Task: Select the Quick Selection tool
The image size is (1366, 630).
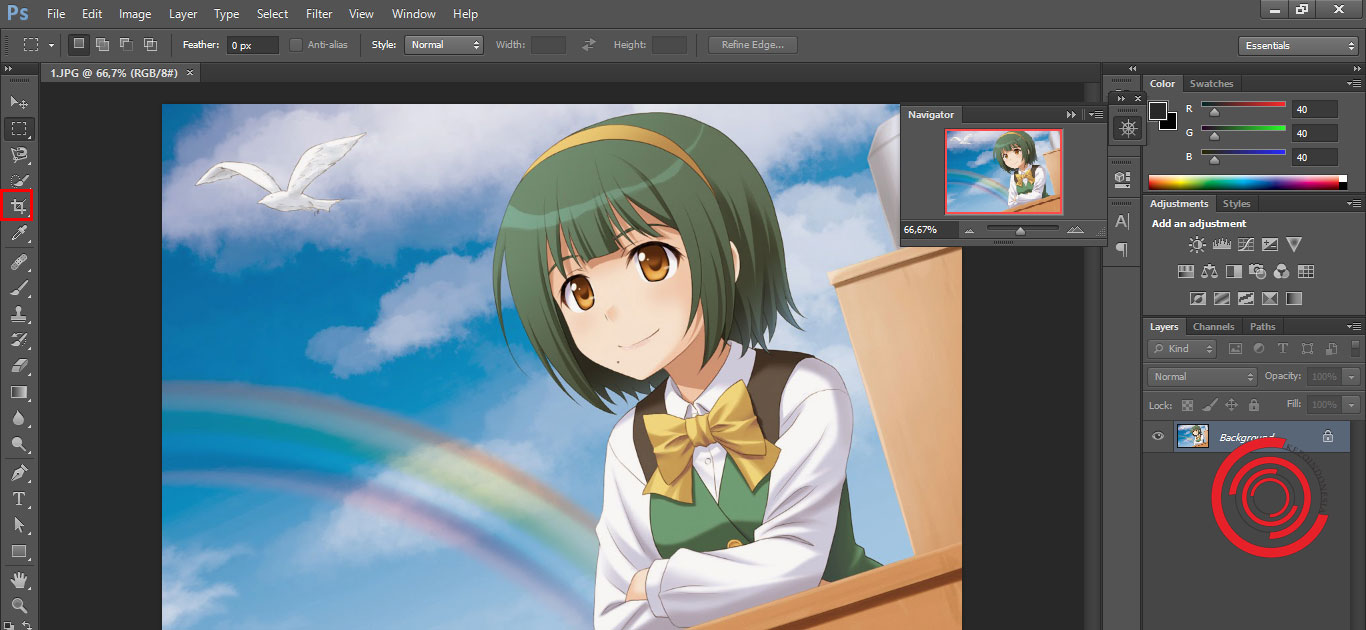Action: pos(18,181)
